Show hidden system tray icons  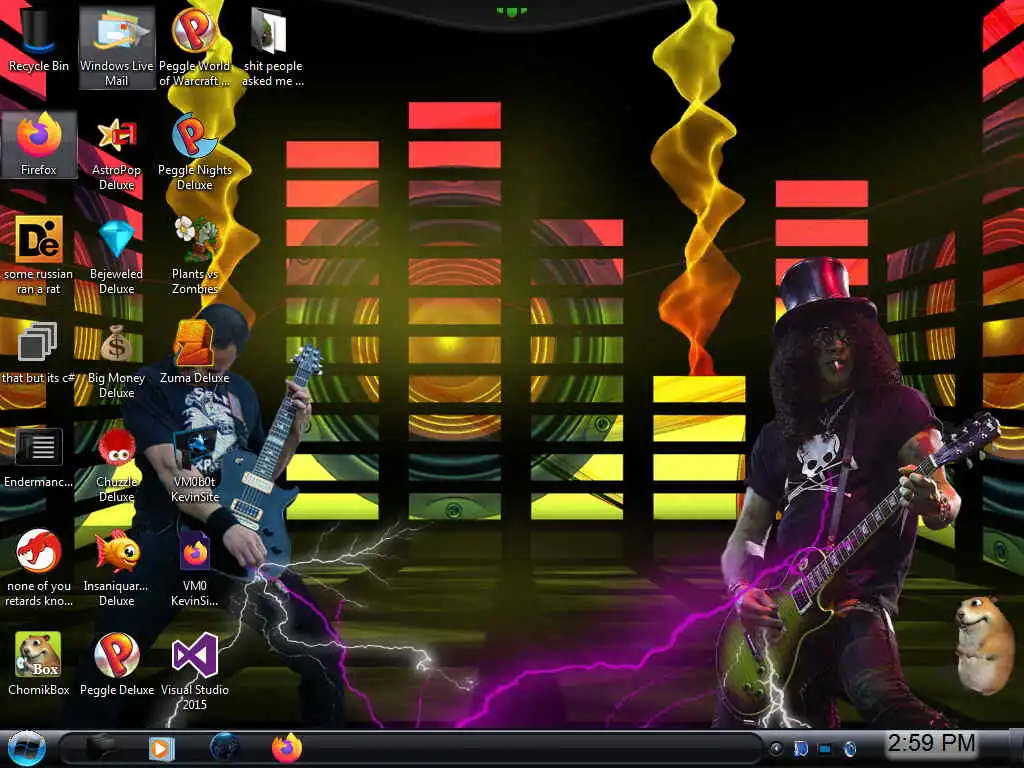(x=776, y=748)
